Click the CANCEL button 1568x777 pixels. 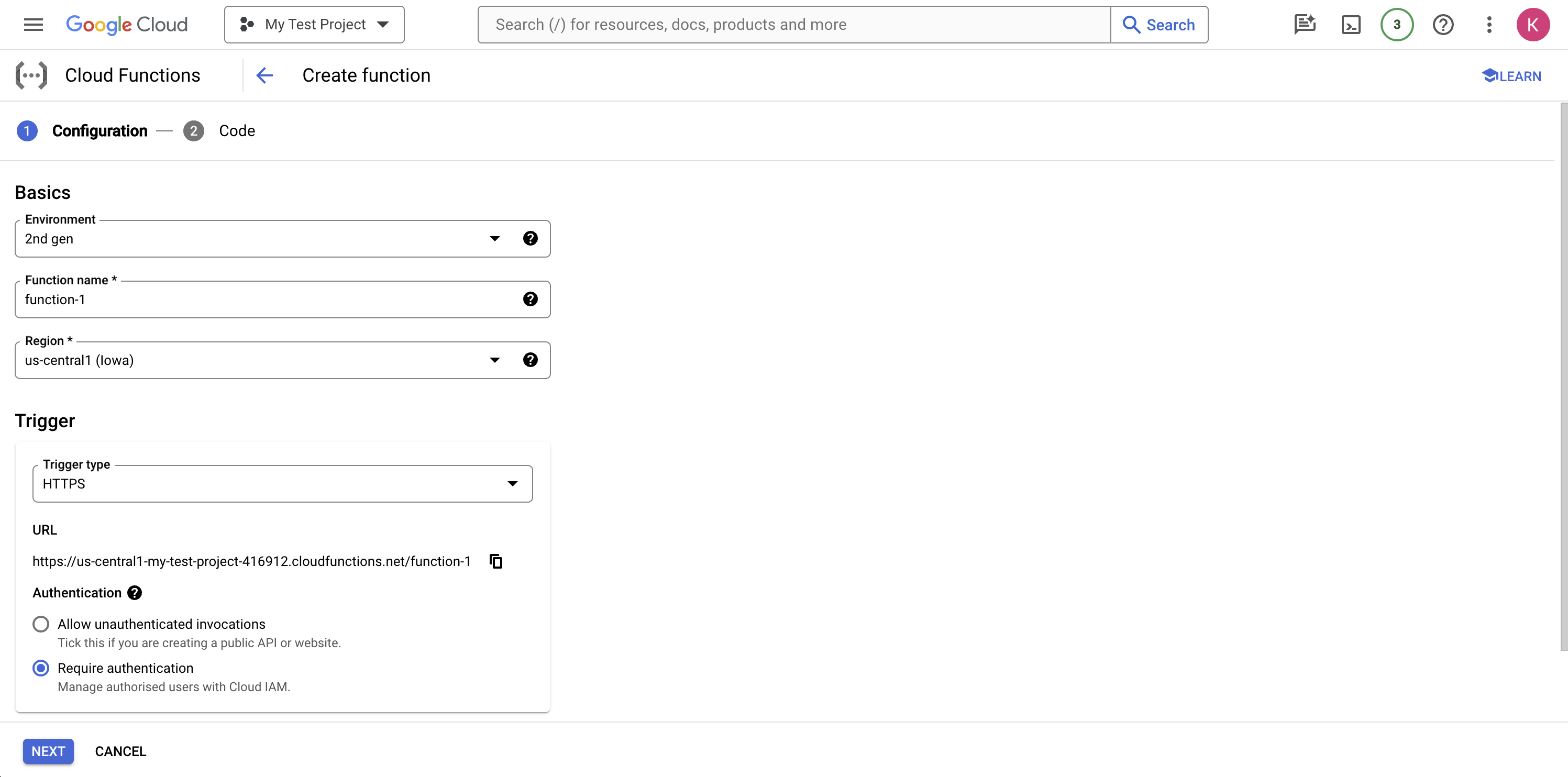[120, 752]
